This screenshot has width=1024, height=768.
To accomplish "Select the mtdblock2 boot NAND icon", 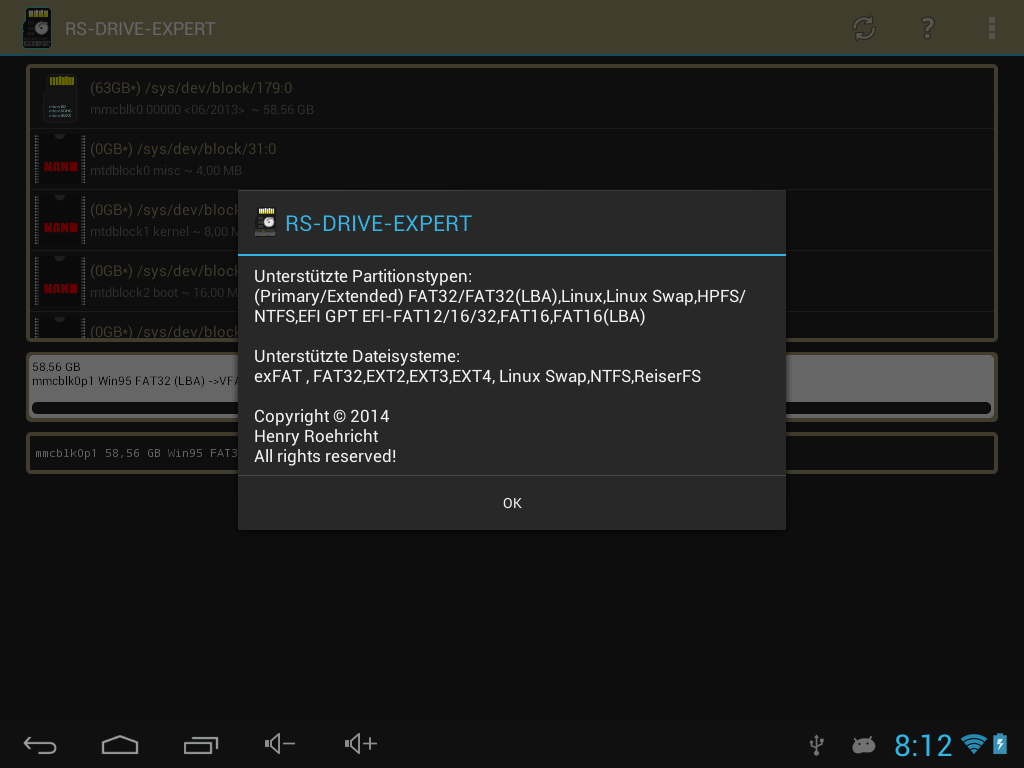I will [x=60, y=281].
